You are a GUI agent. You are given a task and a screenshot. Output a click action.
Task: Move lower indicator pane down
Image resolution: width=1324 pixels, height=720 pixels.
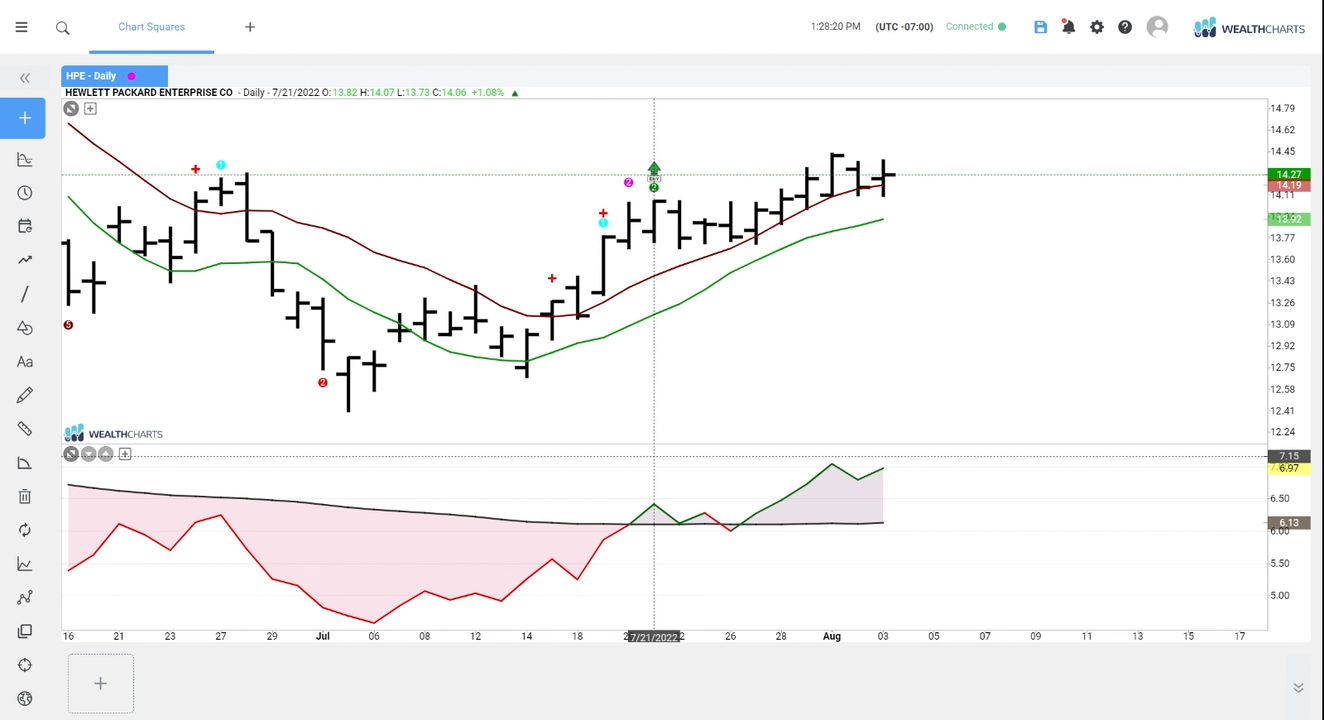click(89, 454)
